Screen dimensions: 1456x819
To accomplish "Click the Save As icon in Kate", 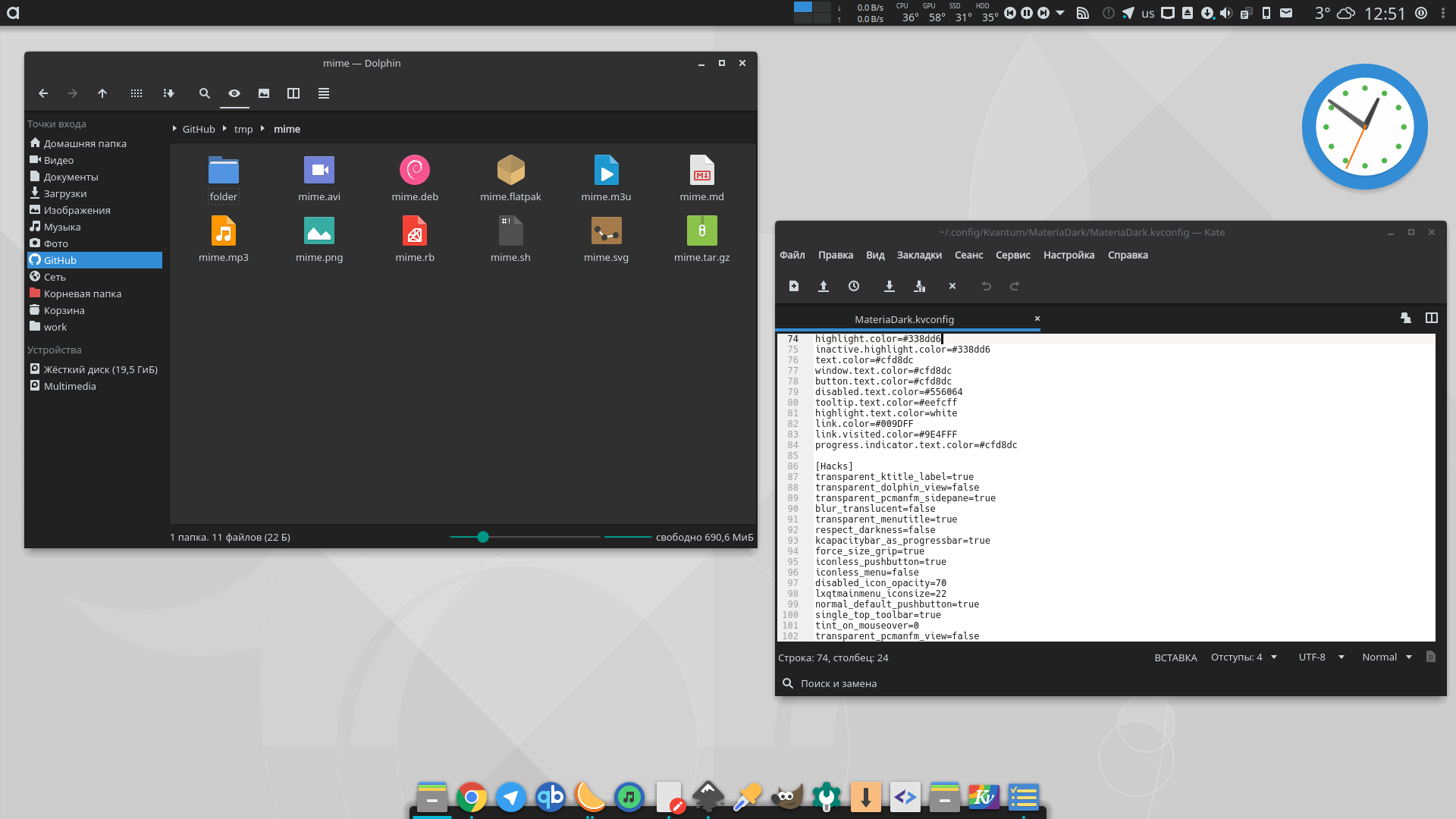I will pos(920,286).
